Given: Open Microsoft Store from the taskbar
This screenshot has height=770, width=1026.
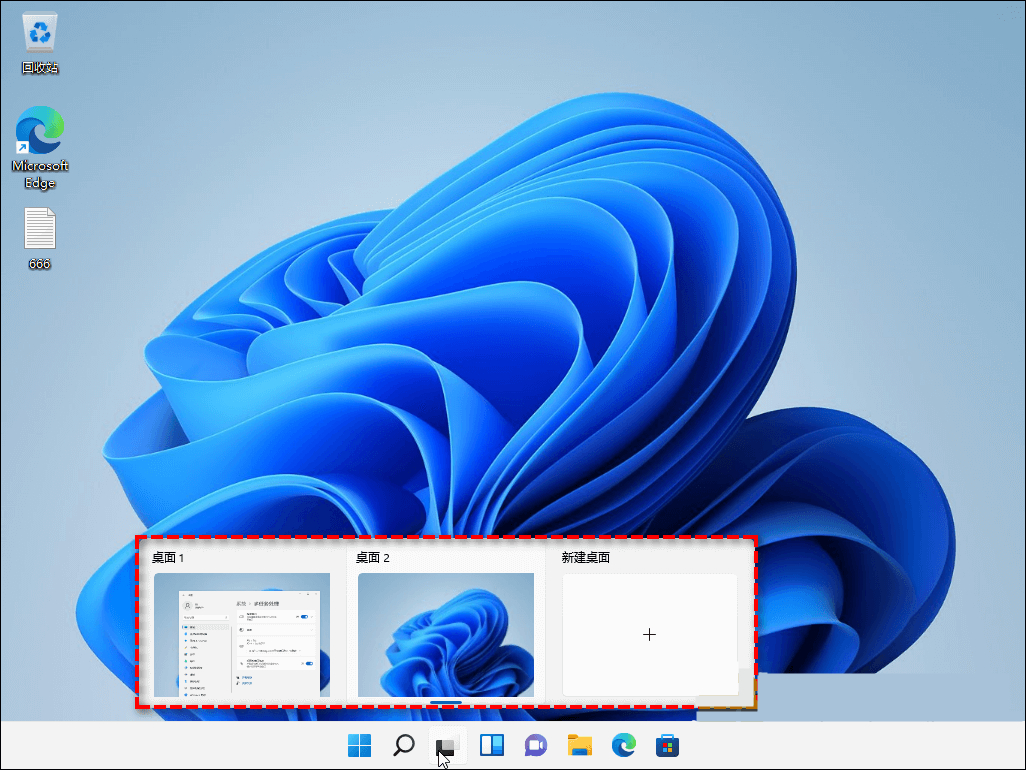Looking at the screenshot, I should click(667, 745).
